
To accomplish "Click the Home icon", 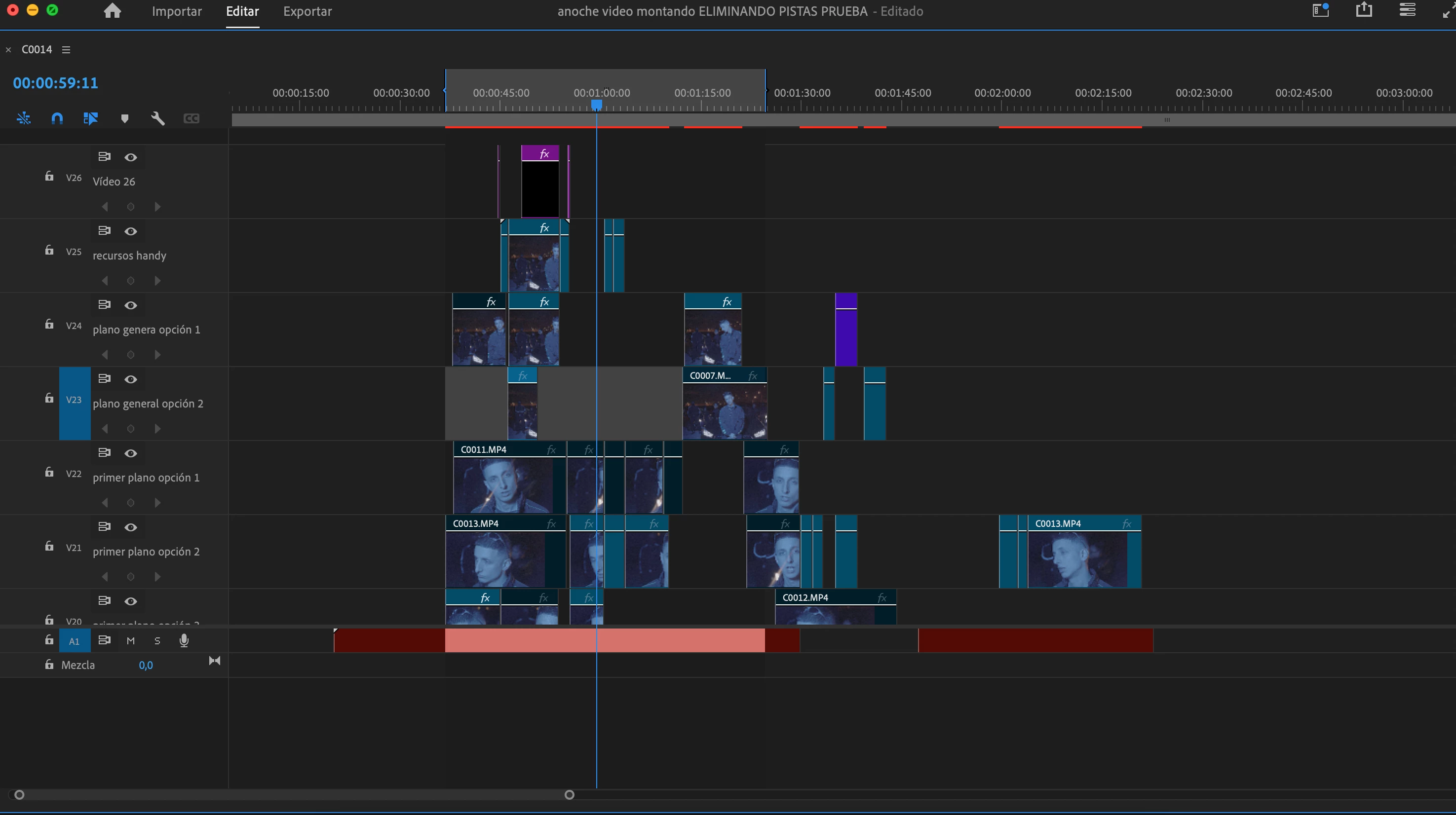I will [113, 11].
